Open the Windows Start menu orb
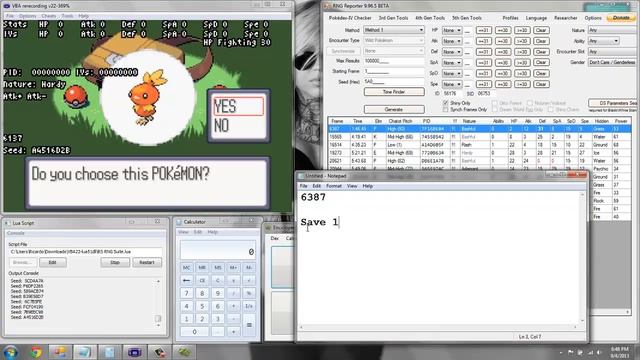Viewport: 640px width, 360px height. pos(10,352)
